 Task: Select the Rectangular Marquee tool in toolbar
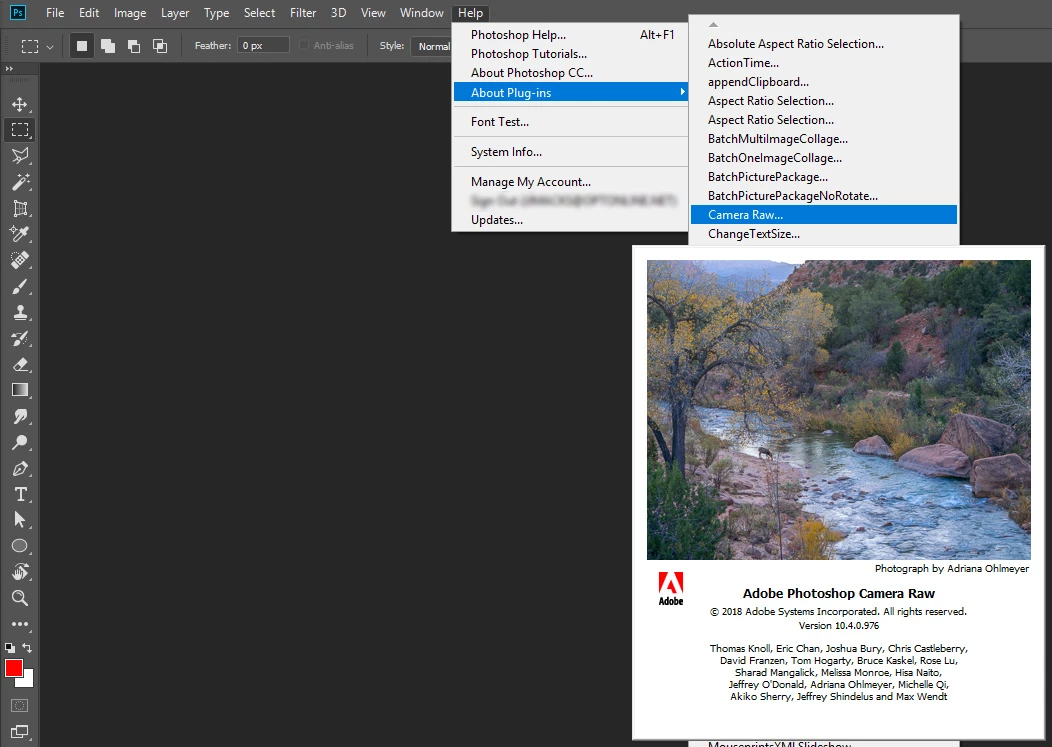coord(19,130)
